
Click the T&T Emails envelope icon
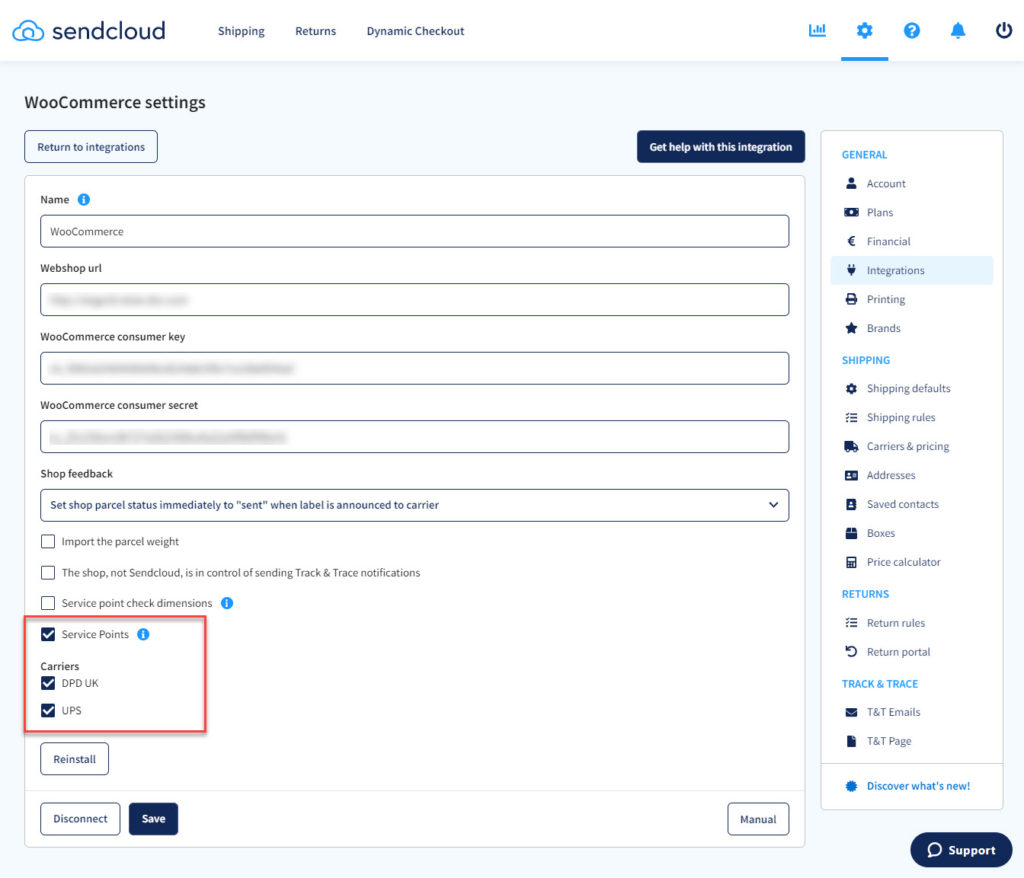(x=851, y=712)
